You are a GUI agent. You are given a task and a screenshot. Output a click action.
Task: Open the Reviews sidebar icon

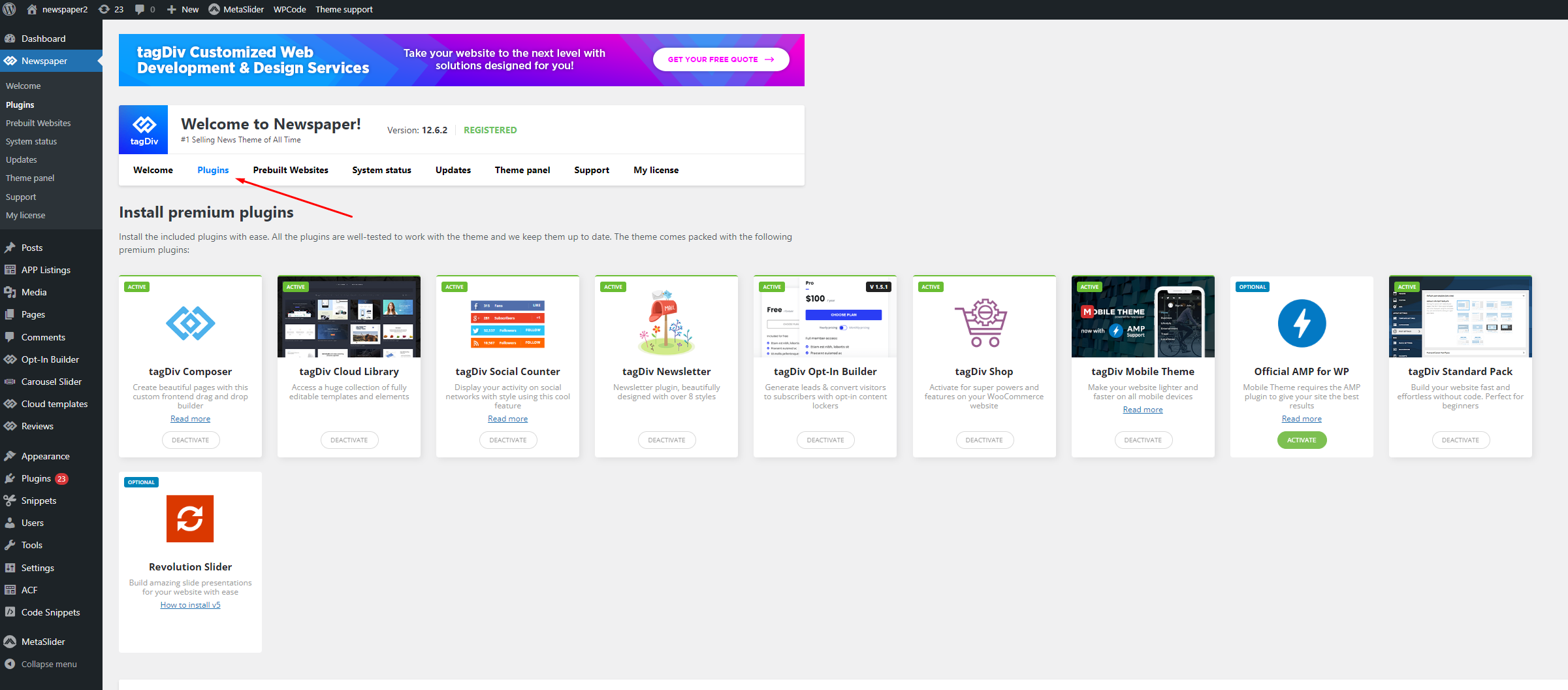pyautogui.click(x=10, y=426)
